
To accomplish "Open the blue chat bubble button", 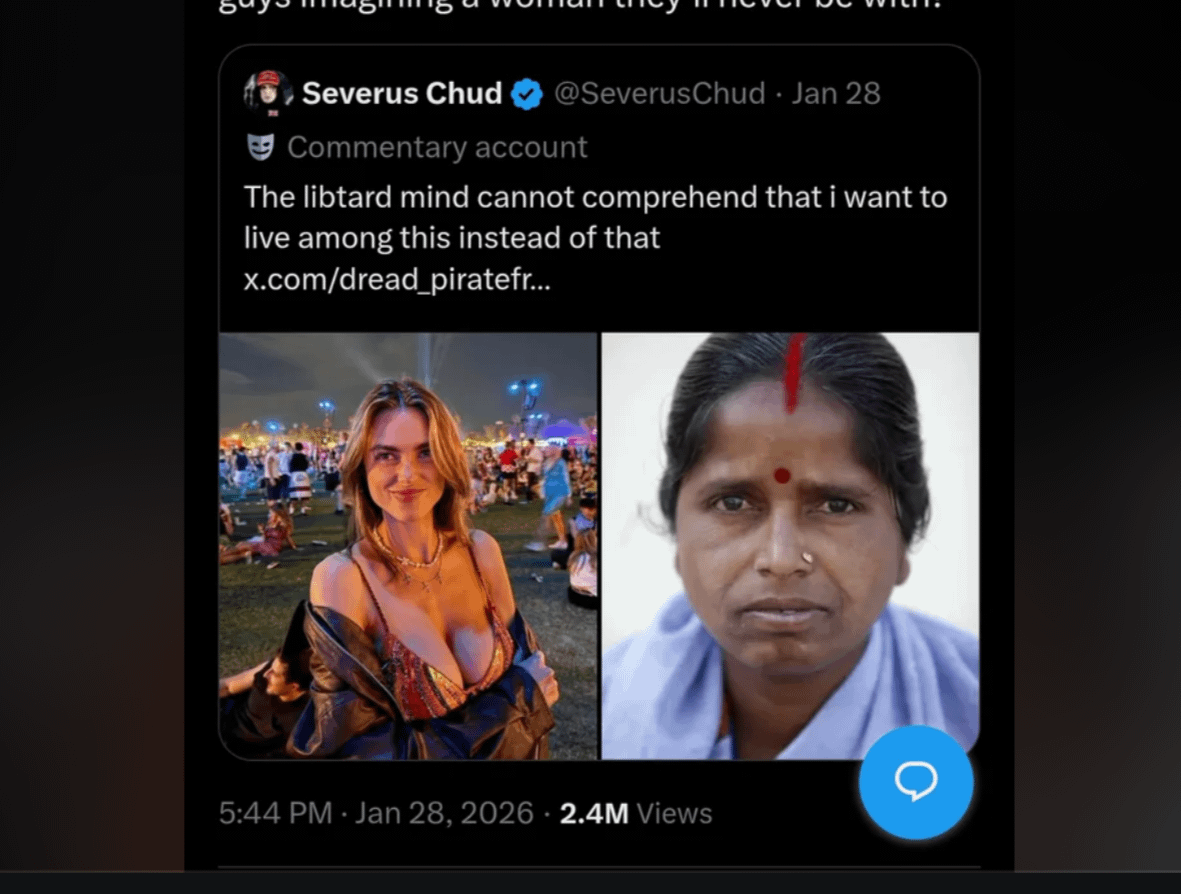I will pyautogui.click(x=915, y=782).
